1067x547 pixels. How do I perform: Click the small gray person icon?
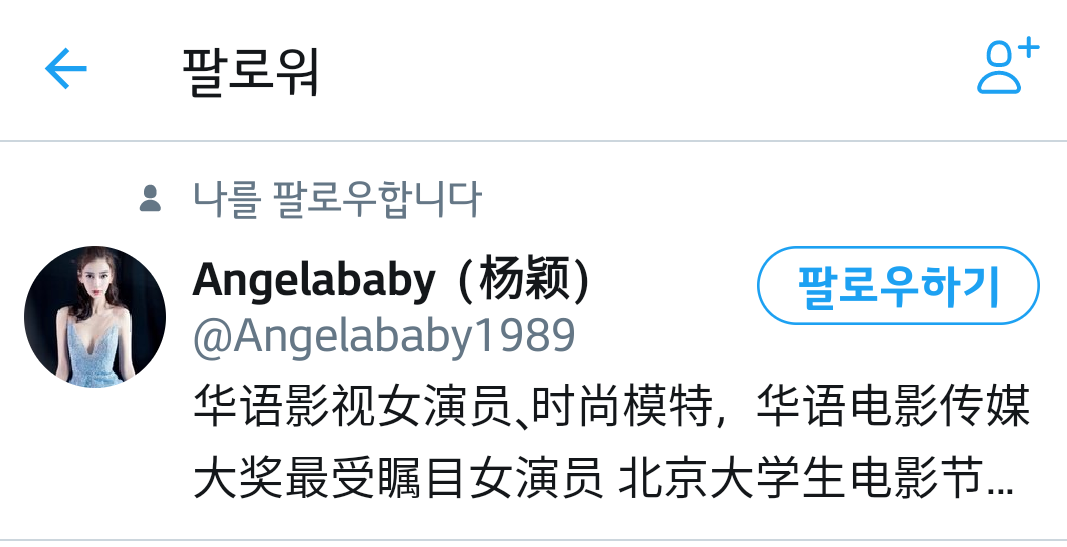[150, 199]
